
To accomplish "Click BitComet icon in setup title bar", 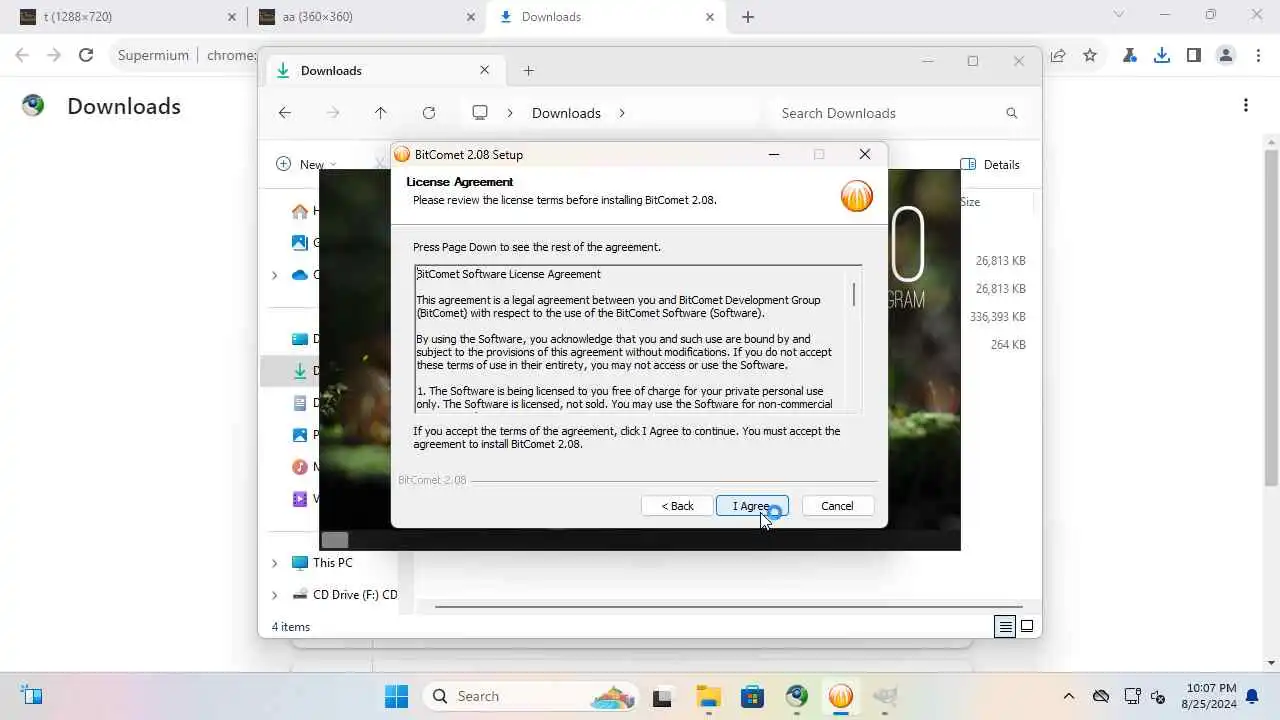I will 402,154.
